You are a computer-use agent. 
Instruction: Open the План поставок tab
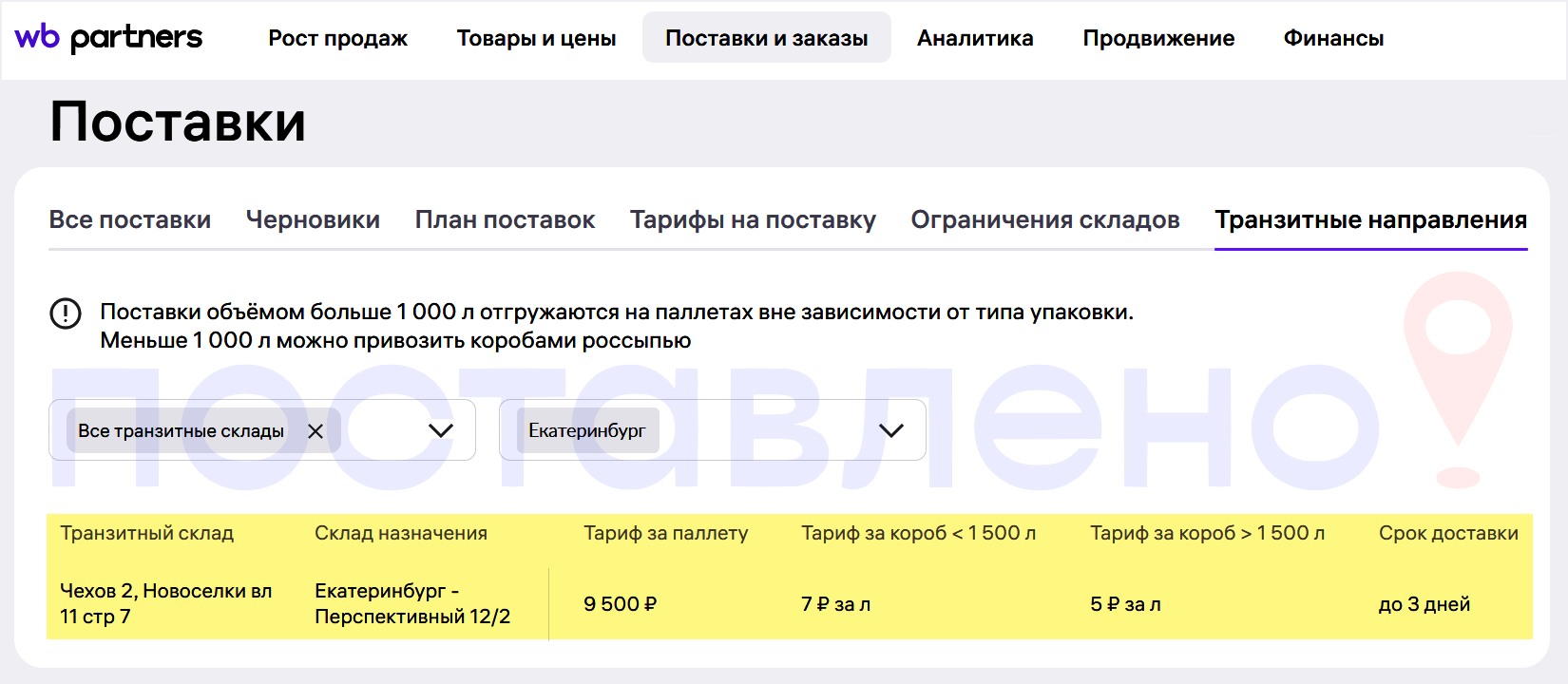(505, 219)
